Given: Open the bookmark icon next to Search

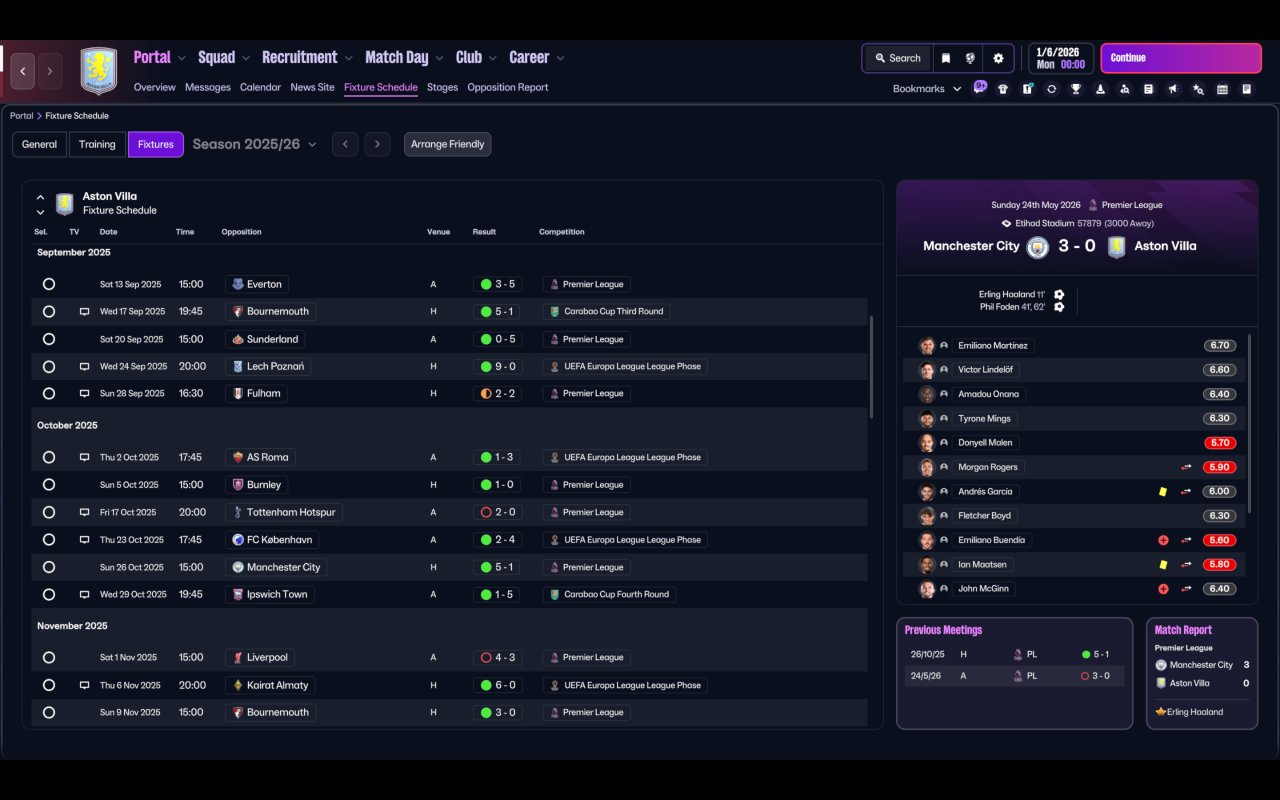Looking at the screenshot, I should (x=946, y=58).
